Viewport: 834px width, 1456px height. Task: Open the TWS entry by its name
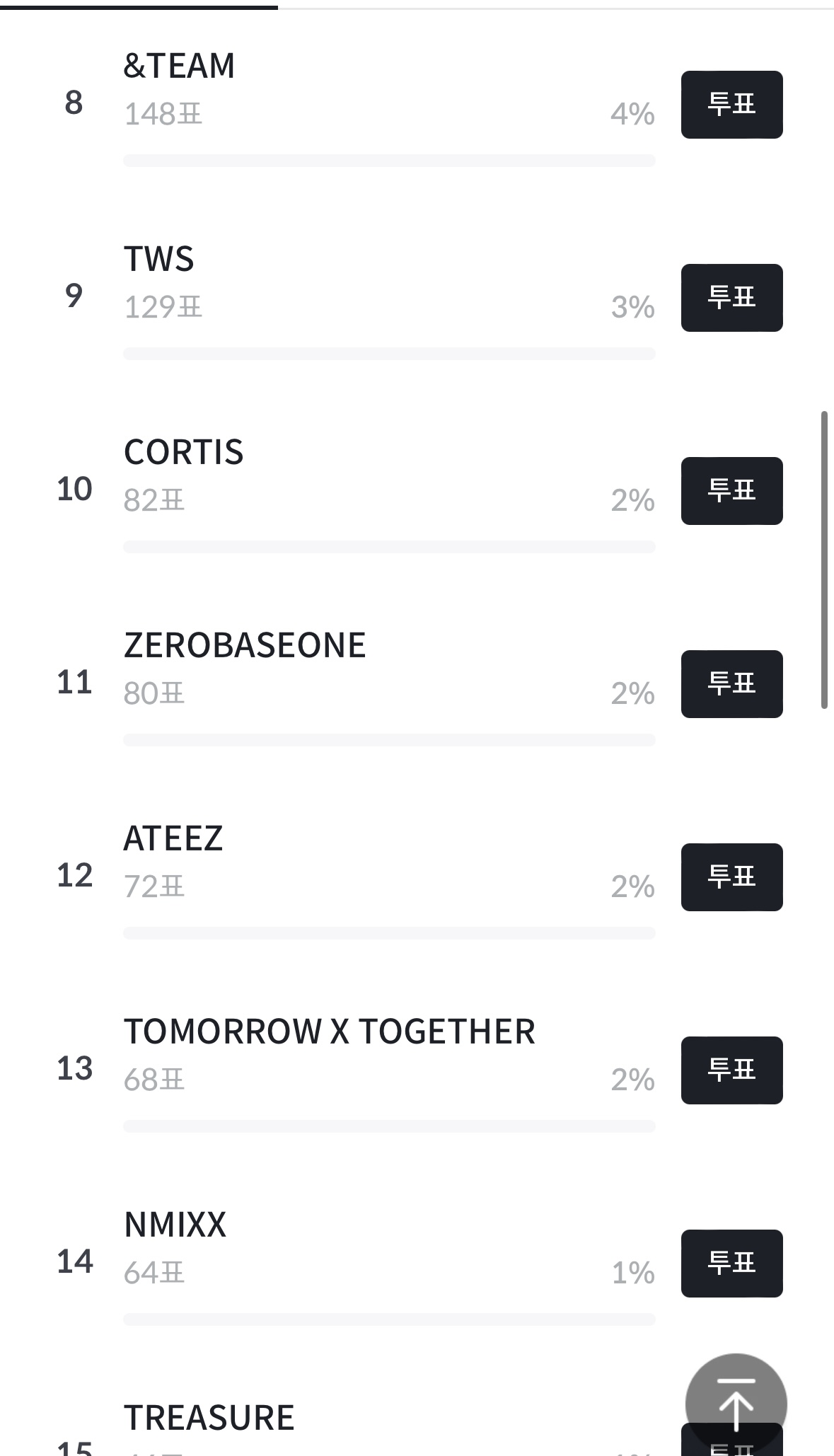159,259
